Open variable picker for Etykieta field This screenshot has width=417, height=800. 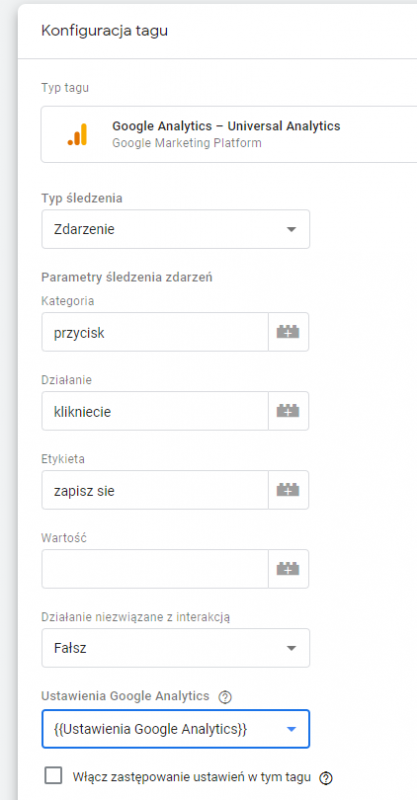pyautogui.click(x=288, y=490)
